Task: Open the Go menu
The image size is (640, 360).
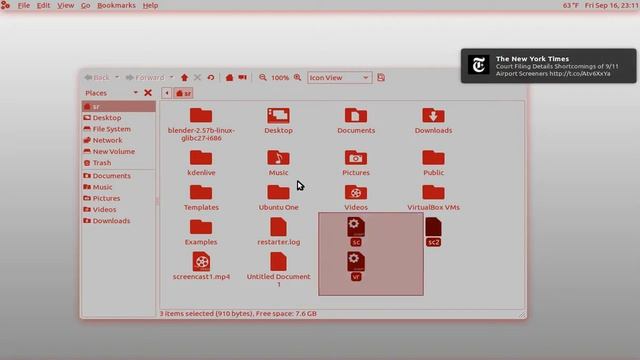Action: [x=85, y=5]
